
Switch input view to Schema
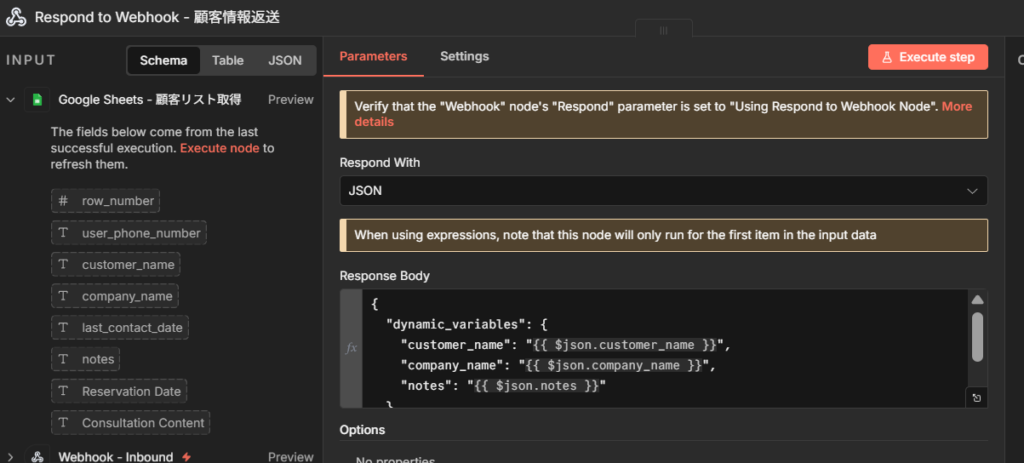point(163,60)
